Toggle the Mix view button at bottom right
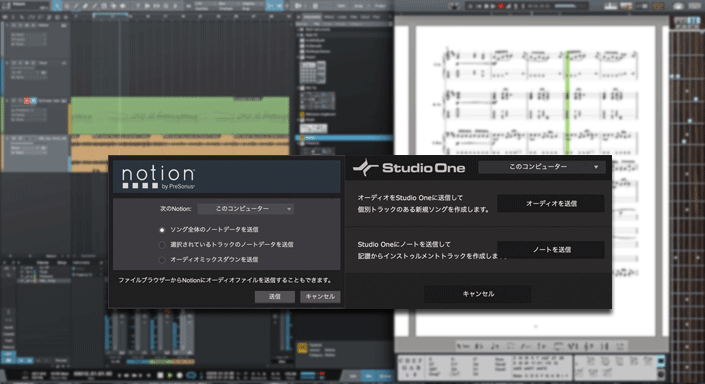 tap(368, 375)
